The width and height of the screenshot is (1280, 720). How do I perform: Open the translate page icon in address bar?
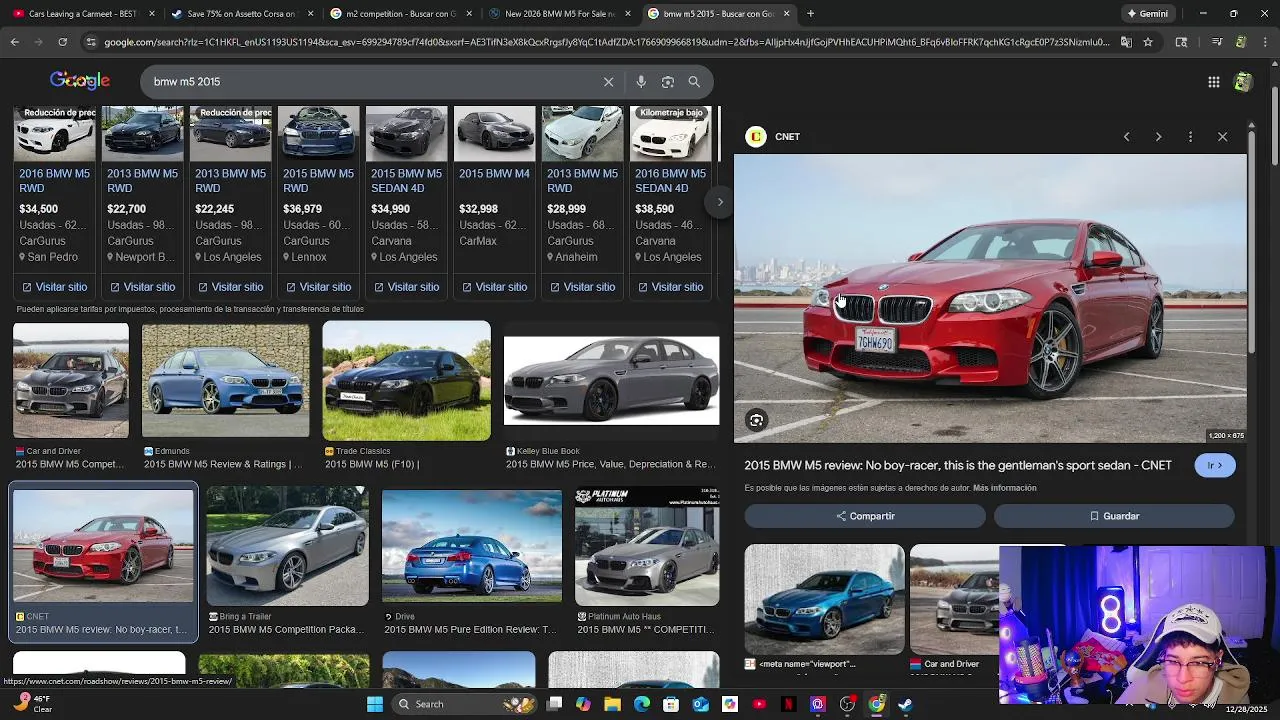pyautogui.click(x=1126, y=42)
